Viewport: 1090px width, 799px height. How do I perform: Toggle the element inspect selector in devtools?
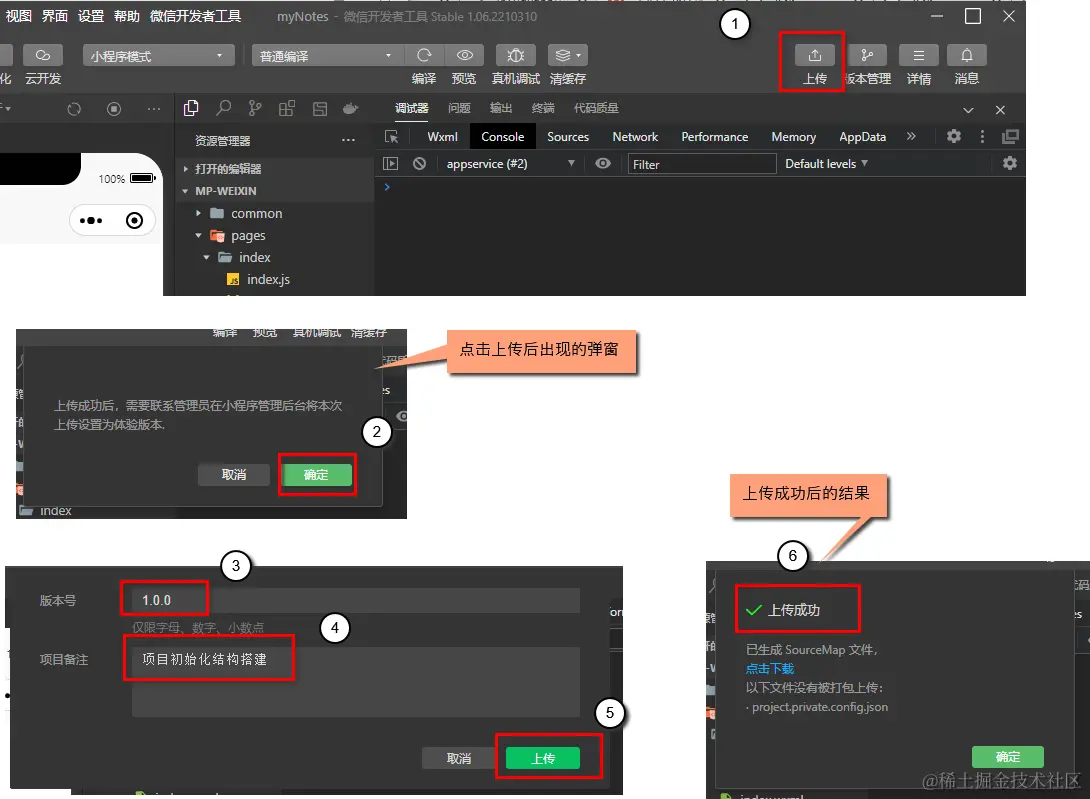tap(391, 137)
